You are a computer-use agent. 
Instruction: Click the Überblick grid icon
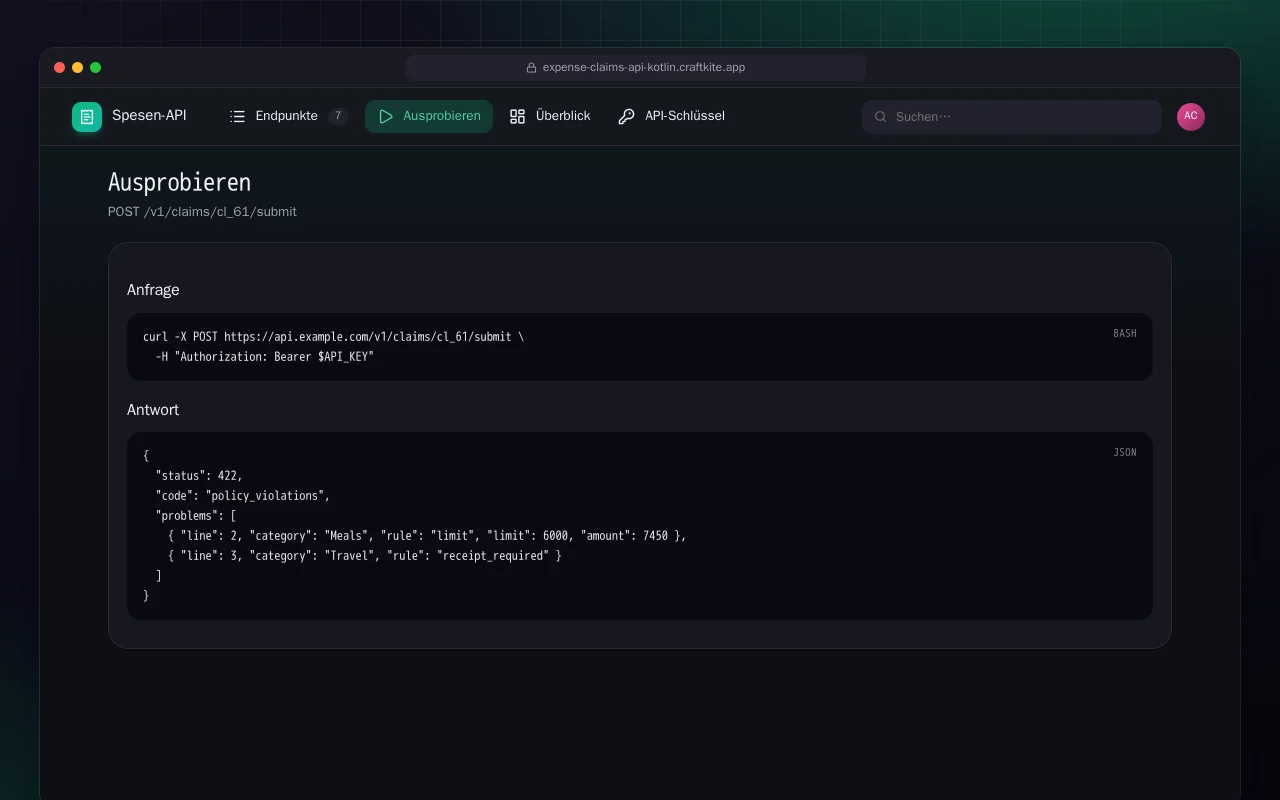(x=517, y=116)
